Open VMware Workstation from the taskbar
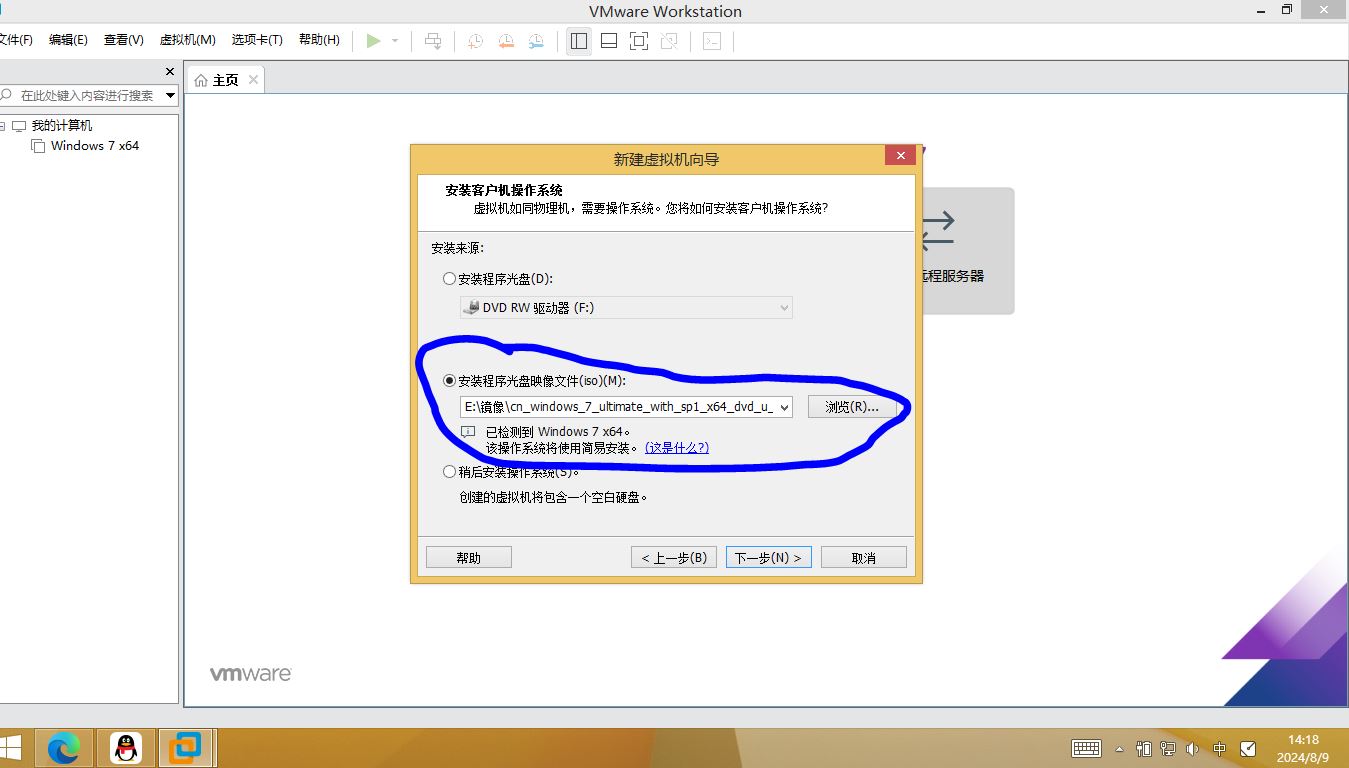This screenshot has width=1349, height=768. (185, 747)
